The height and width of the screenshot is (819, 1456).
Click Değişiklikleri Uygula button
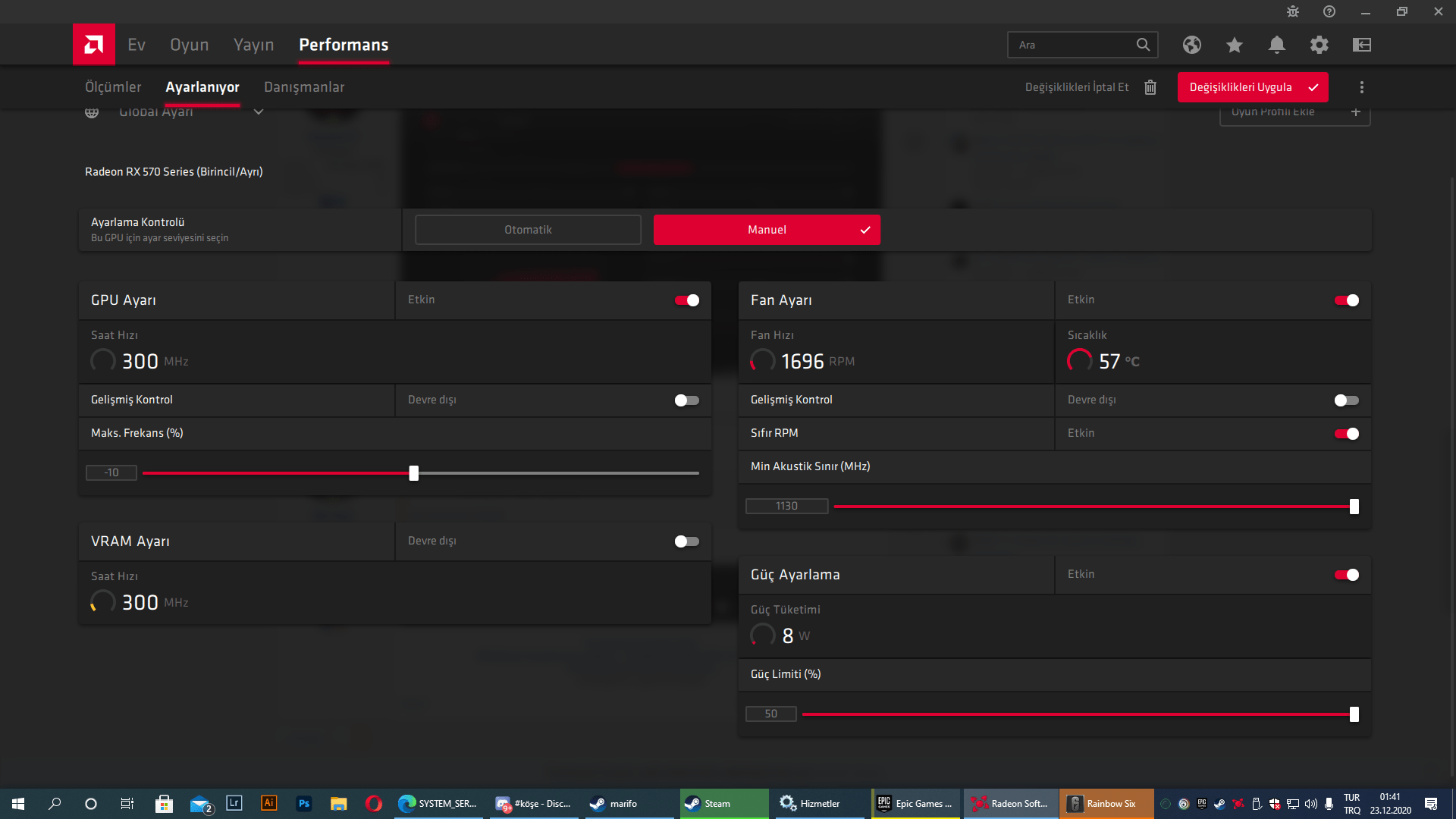pyautogui.click(x=1252, y=87)
